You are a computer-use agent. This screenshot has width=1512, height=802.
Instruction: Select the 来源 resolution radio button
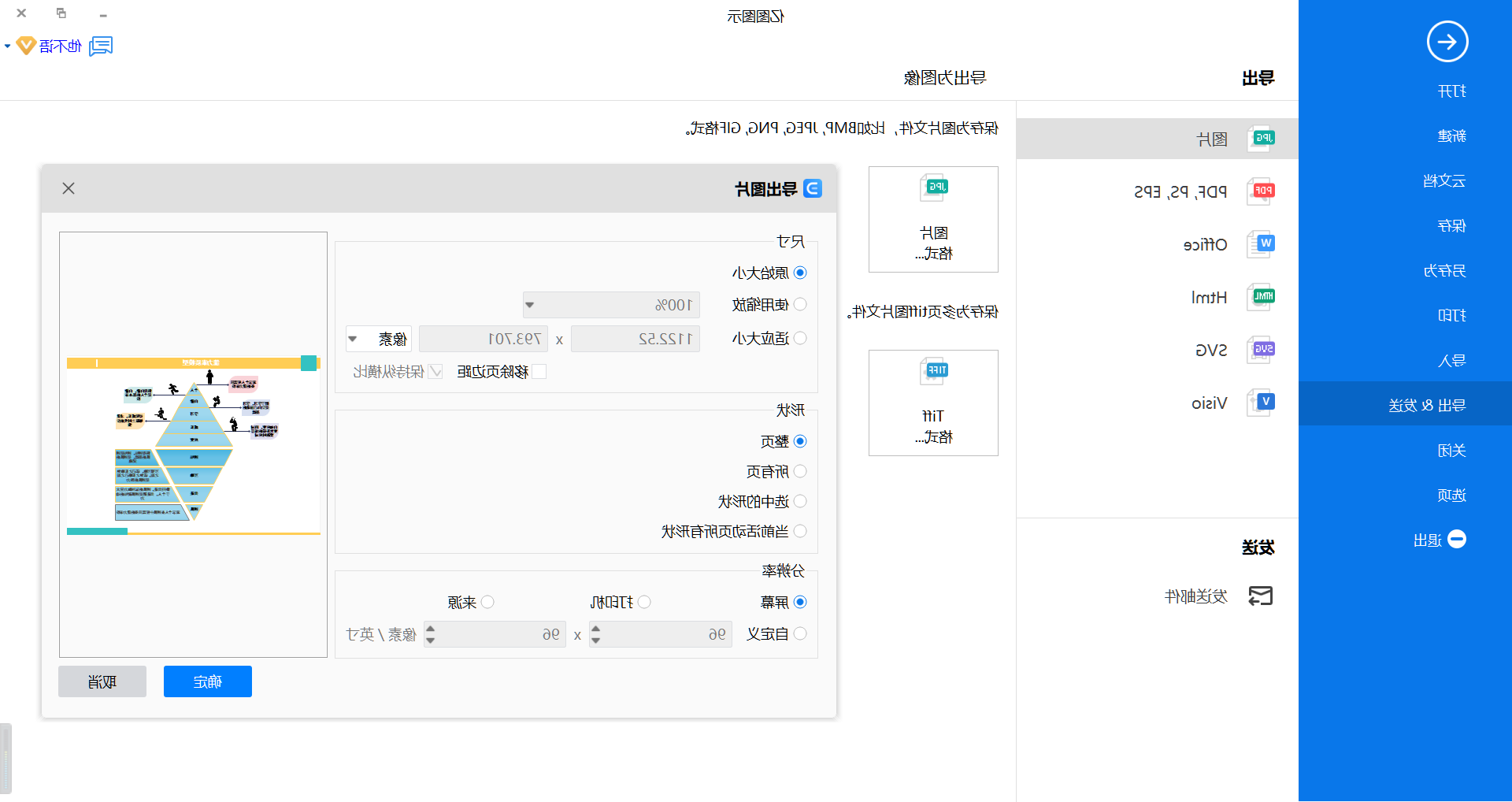coord(487,602)
